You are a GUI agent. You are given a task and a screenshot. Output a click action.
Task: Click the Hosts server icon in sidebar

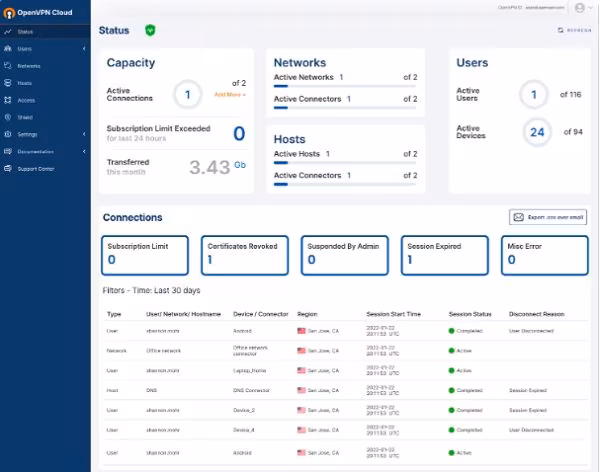tap(8, 83)
